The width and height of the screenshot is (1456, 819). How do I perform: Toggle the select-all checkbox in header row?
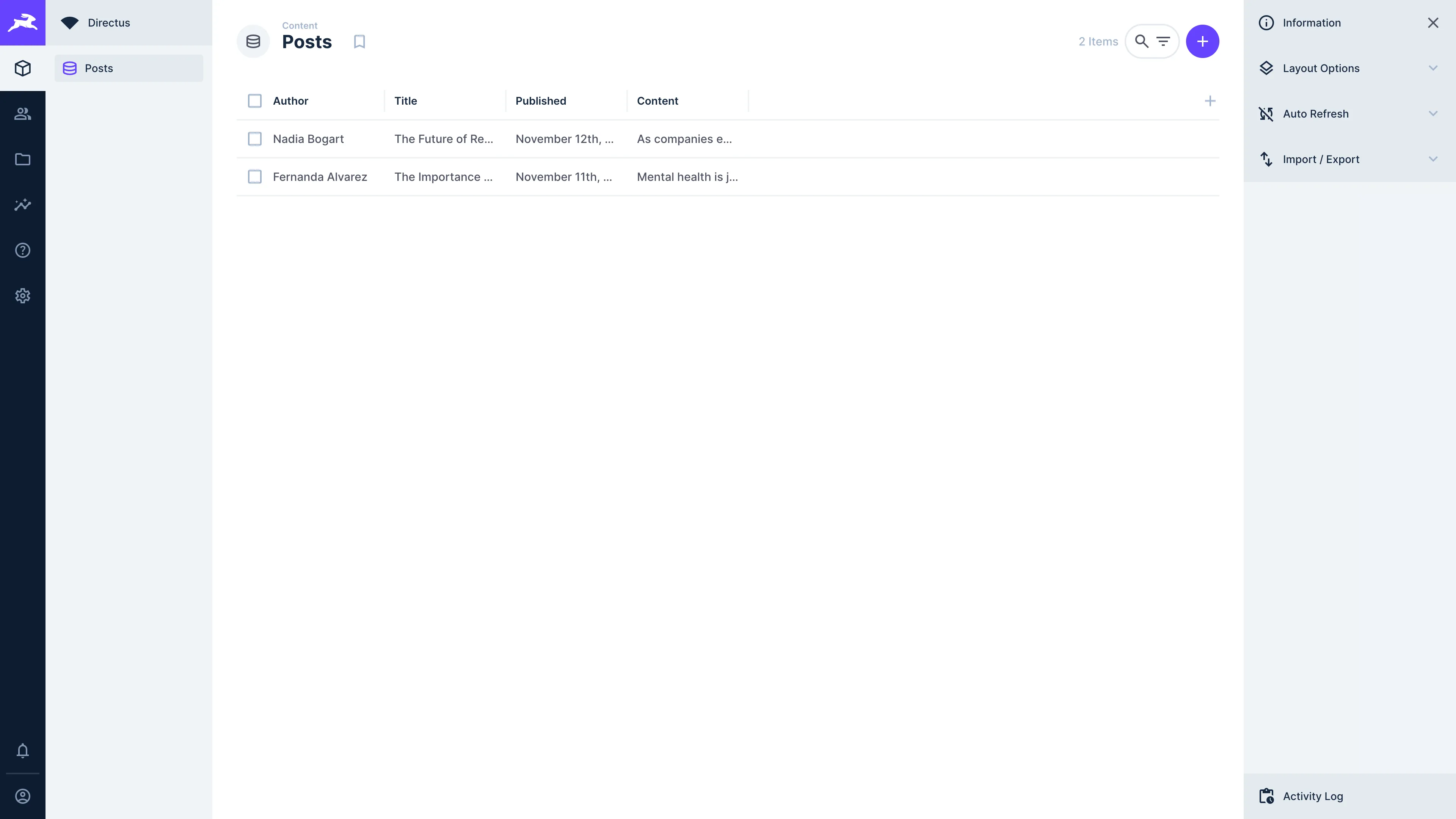(x=255, y=101)
